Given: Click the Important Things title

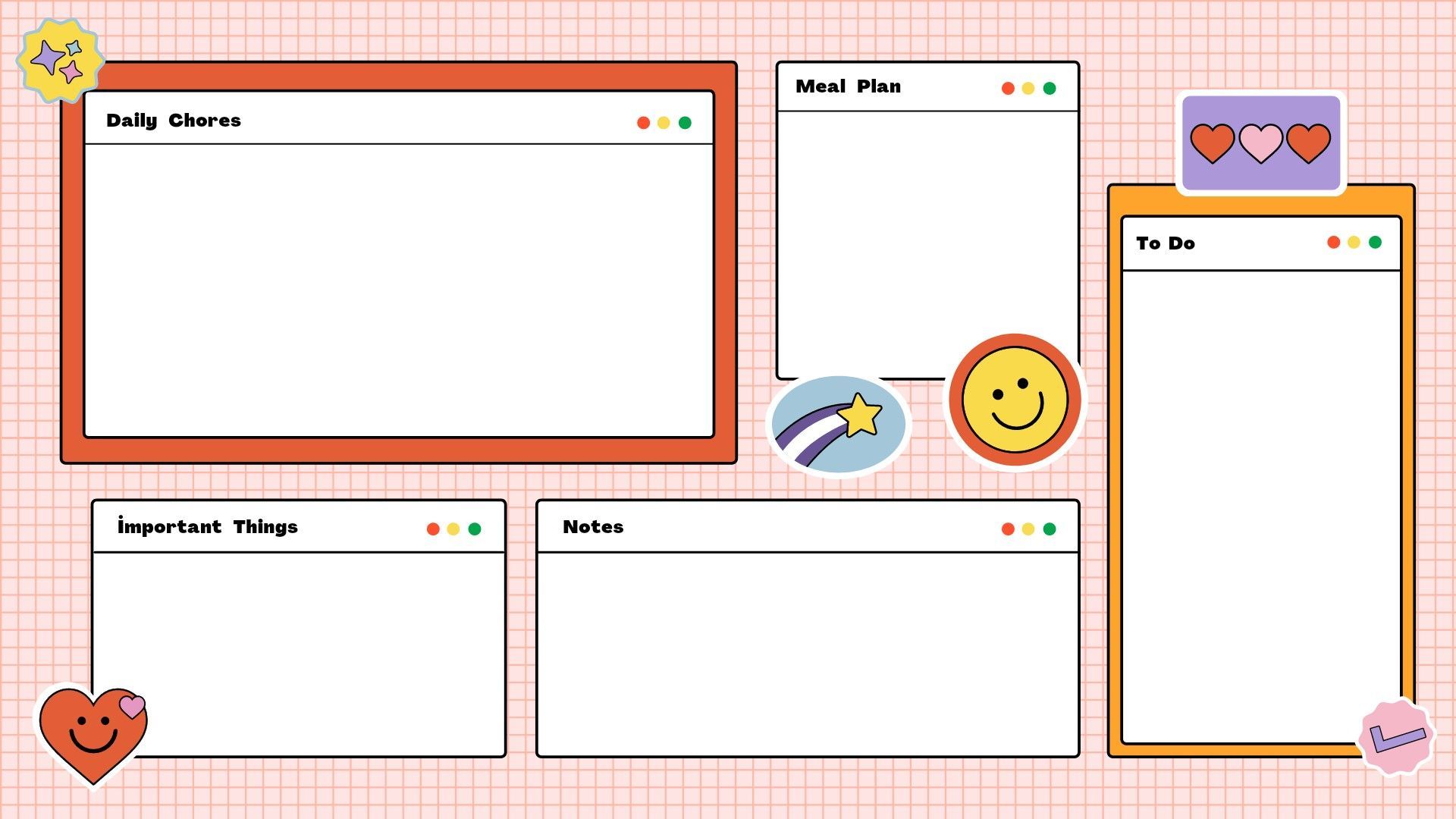Looking at the screenshot, I should (x=208, y=527).
